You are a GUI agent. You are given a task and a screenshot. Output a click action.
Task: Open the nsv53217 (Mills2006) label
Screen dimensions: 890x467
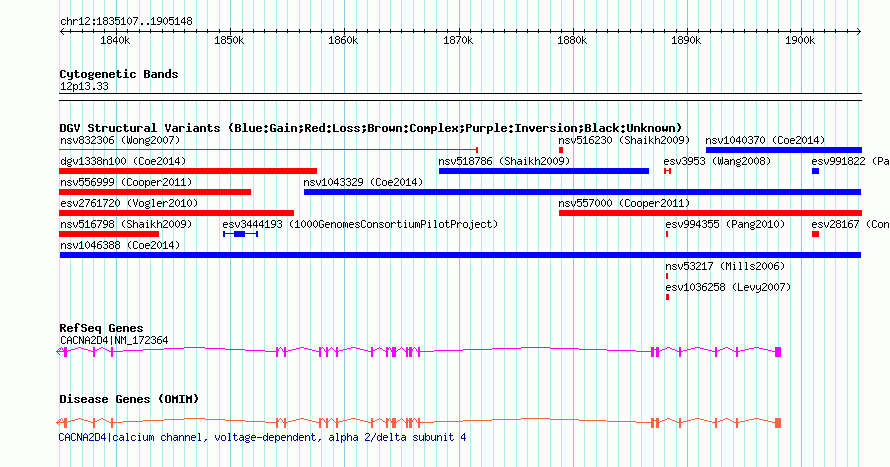click(x=725, y=266)
